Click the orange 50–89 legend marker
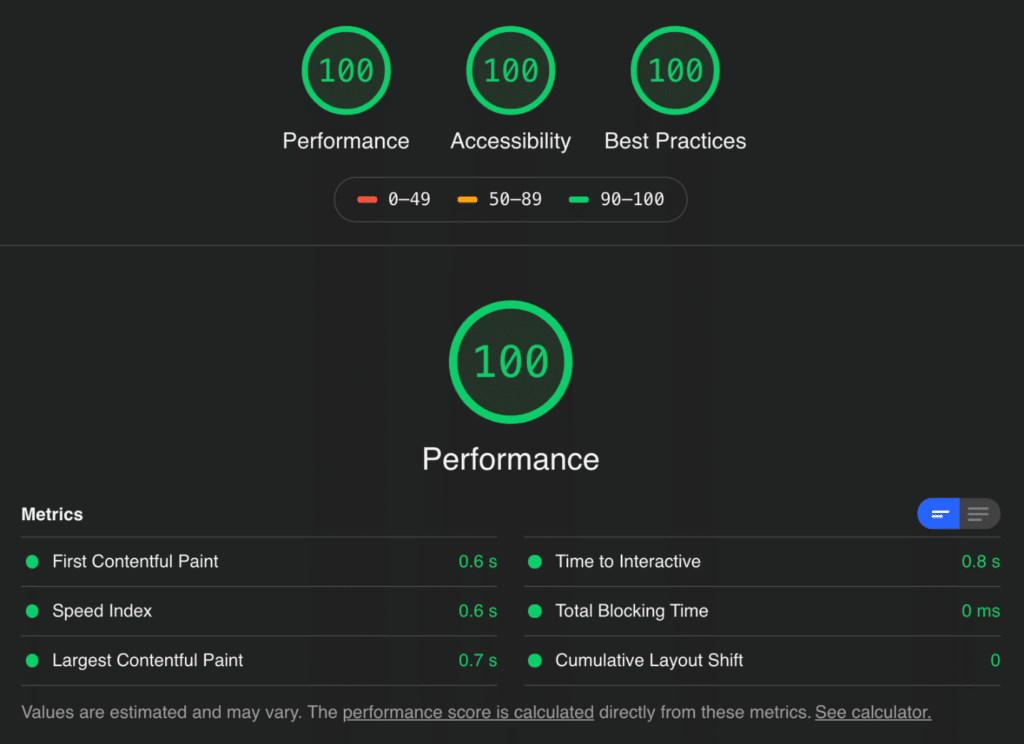 coord(467,200)
